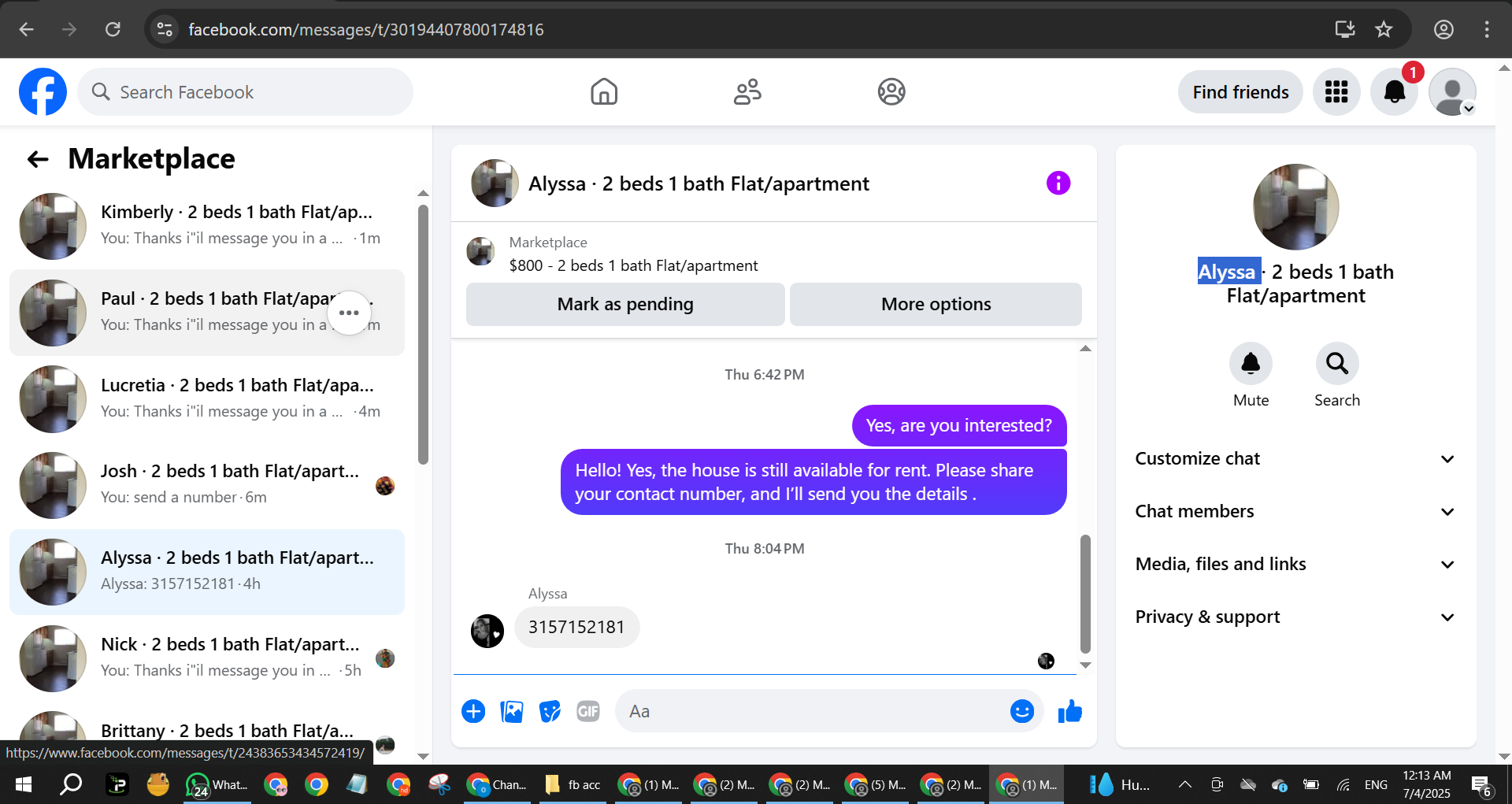
Task: Open the Facebook menu grid icon
Action: [x=1336, y=92]
